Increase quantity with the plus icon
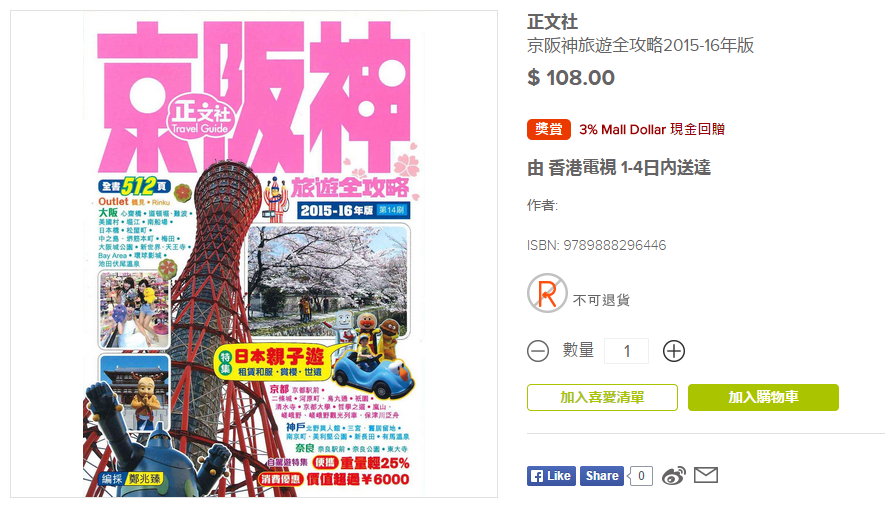This screenshot has height=519, width=885. coord(673,351)
